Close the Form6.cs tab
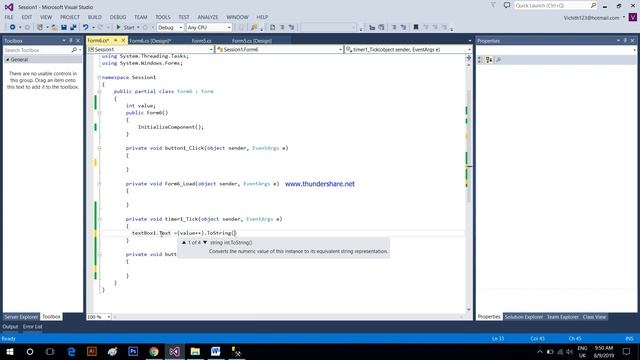The image size is (640, 360). click(x=122, y=40)
